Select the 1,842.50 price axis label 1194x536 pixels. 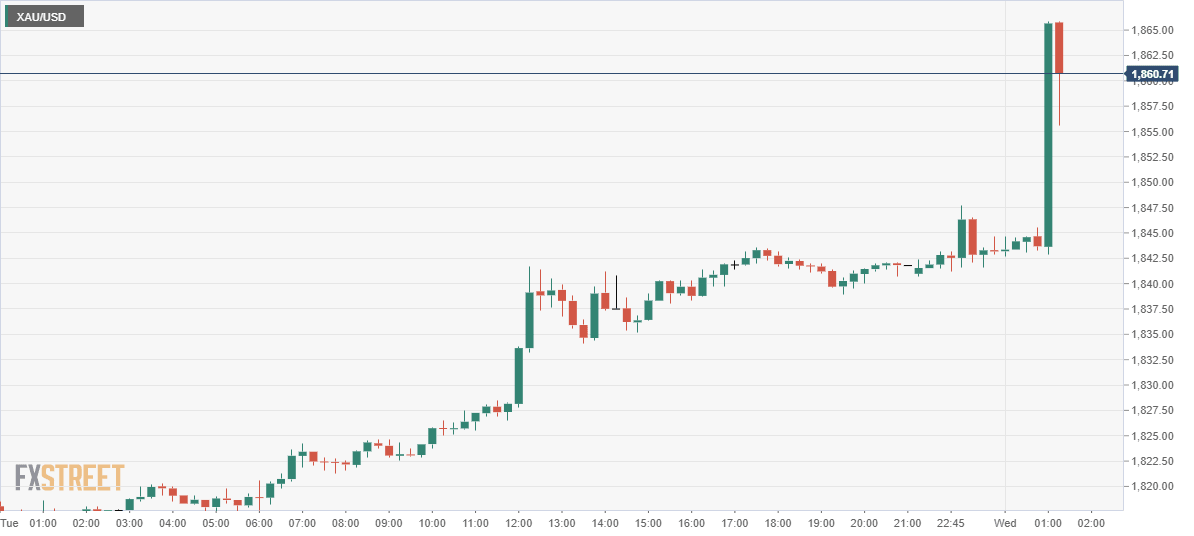click(x=1150, y=258)
